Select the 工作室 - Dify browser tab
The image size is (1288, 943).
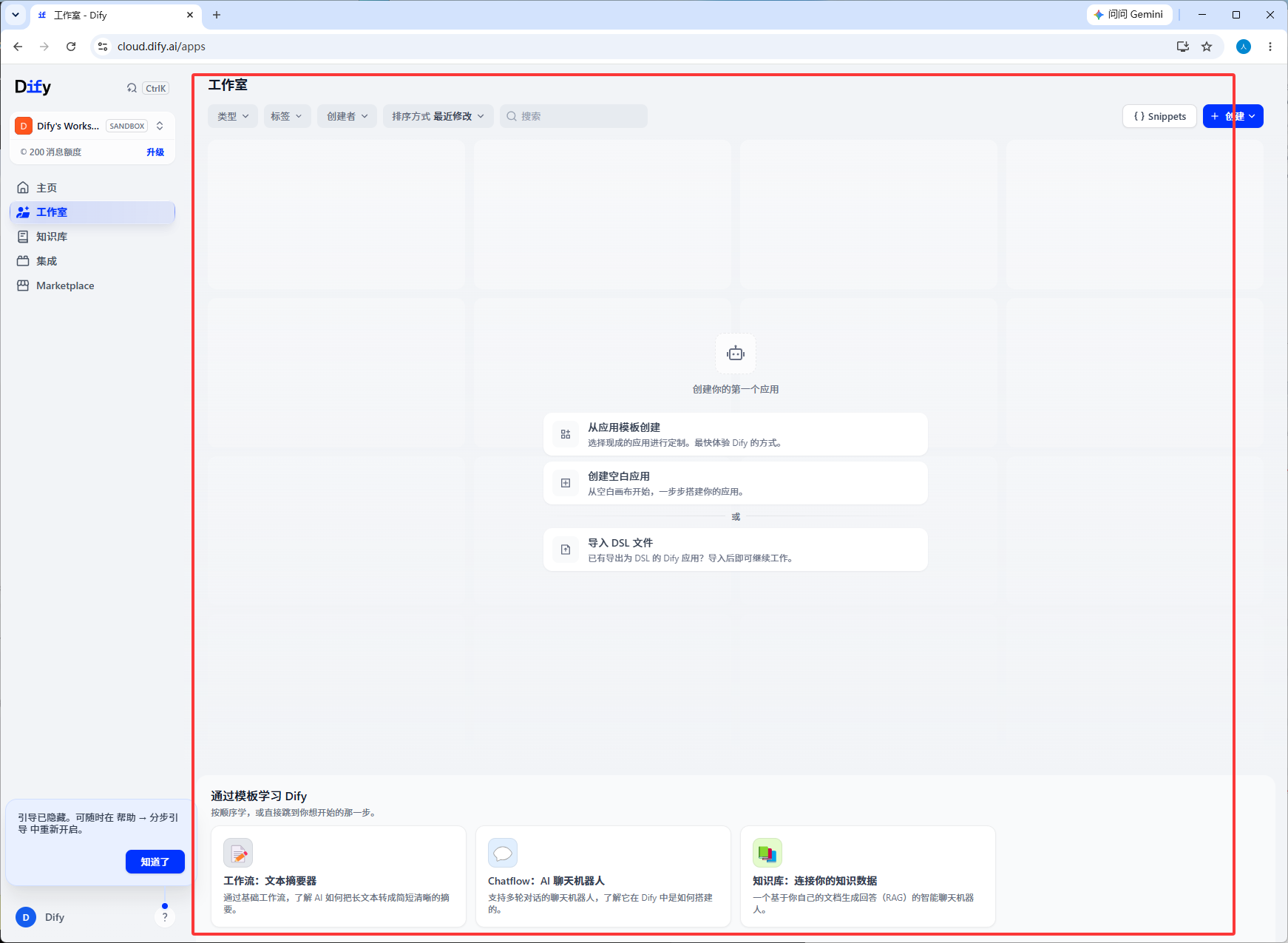[x=116, y=15]
